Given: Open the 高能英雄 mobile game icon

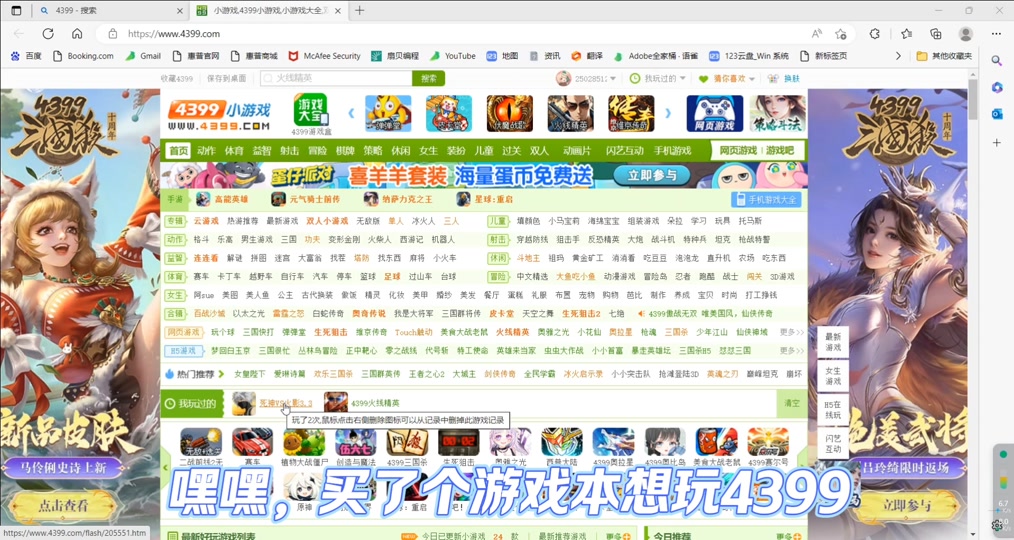Looking at the screenshot, I should [204, 199].
